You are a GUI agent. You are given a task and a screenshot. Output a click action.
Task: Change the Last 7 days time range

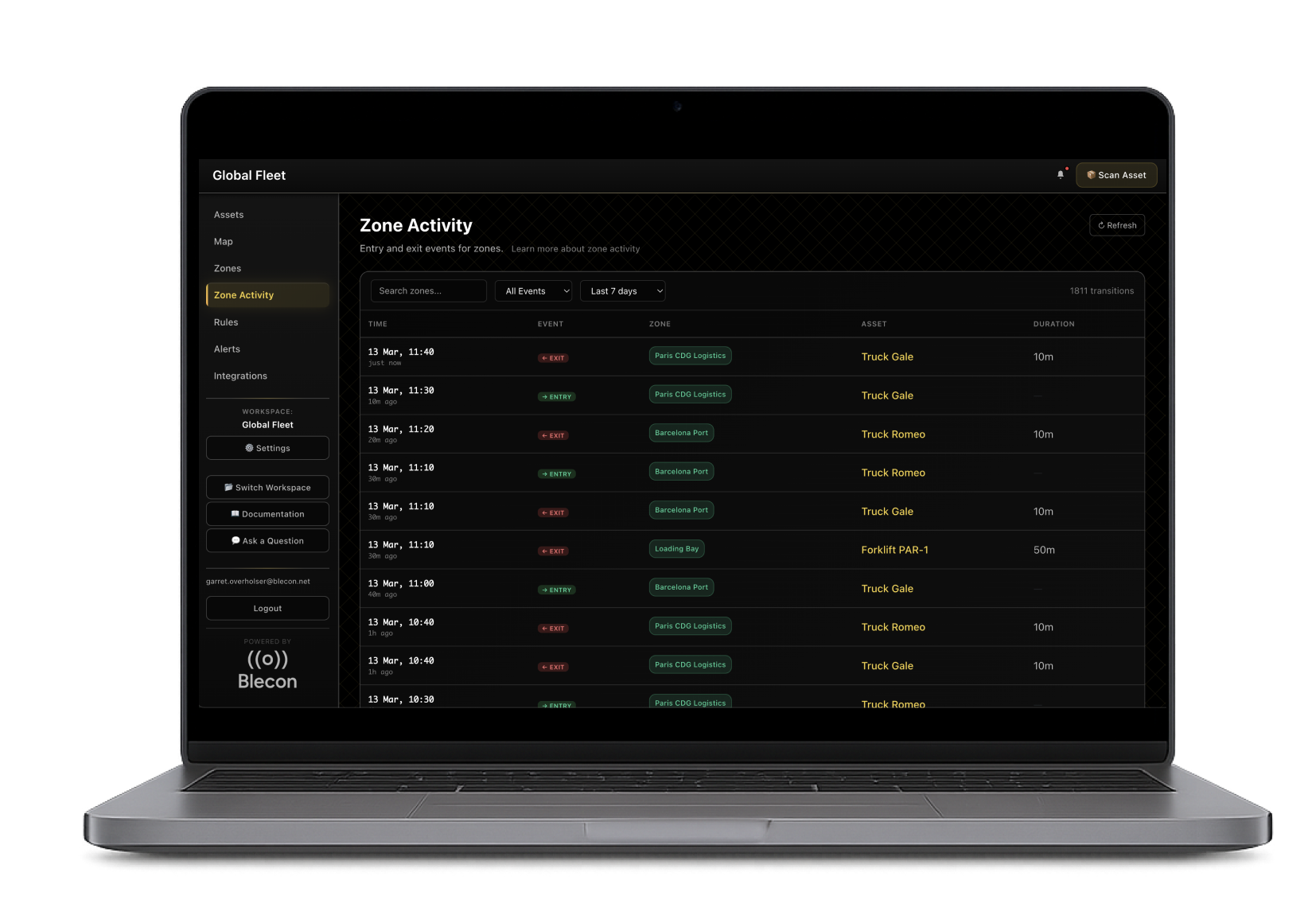click(x=623, y=290)
